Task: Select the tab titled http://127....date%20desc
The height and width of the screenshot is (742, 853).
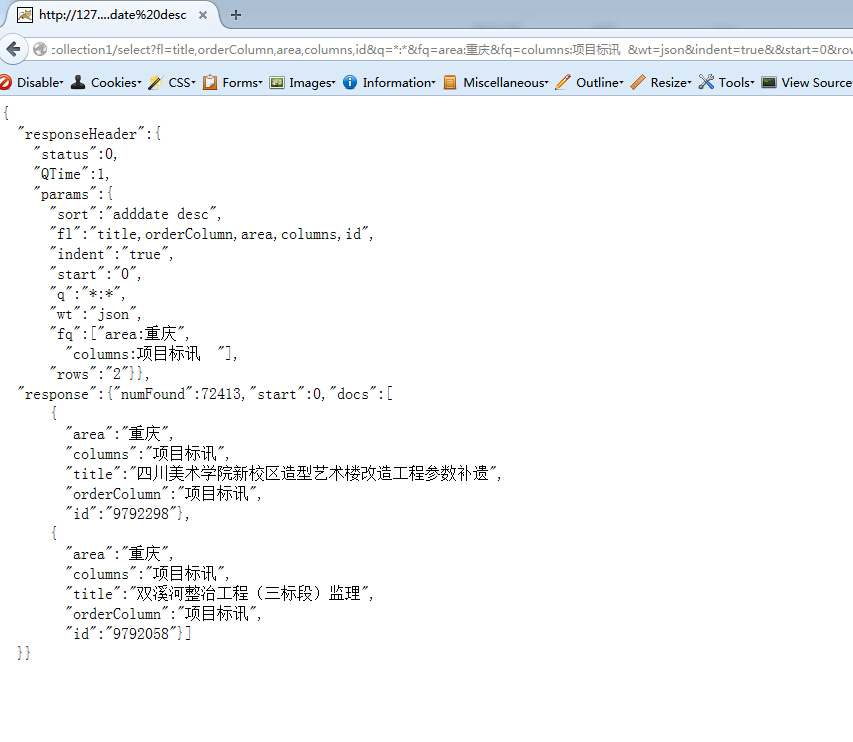Action: 112,15
